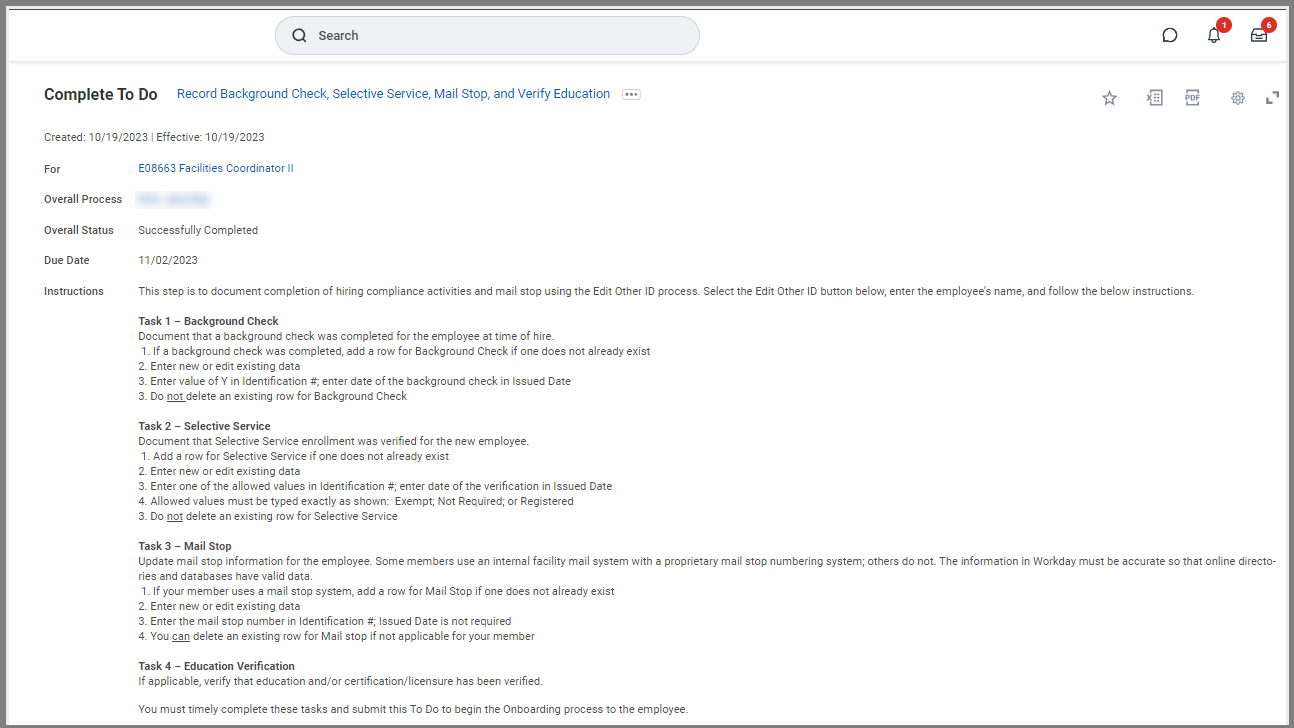Click the Task 4 – Education Verification heading
1294x728 pixels.
click(216, 666)
